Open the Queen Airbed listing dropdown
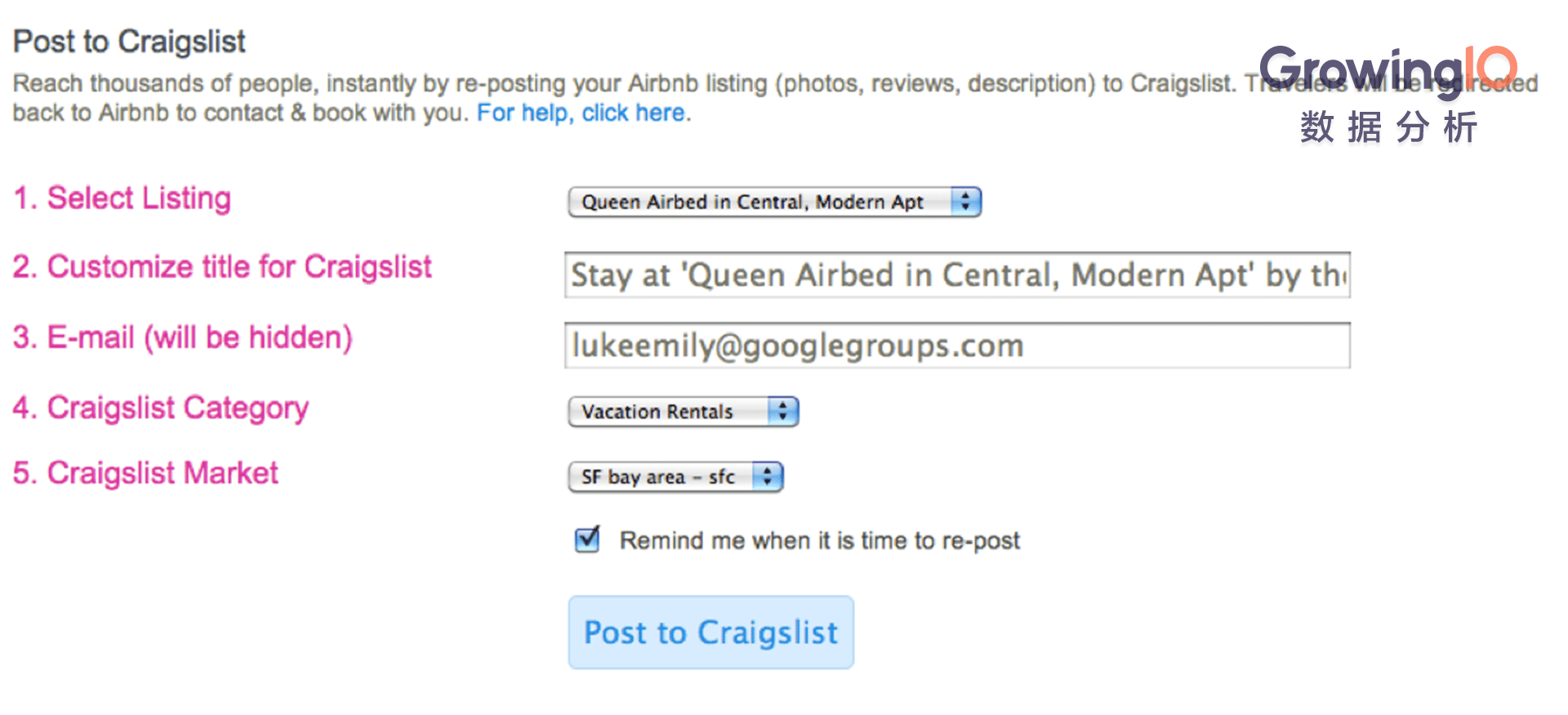 [x=774, y=202]
